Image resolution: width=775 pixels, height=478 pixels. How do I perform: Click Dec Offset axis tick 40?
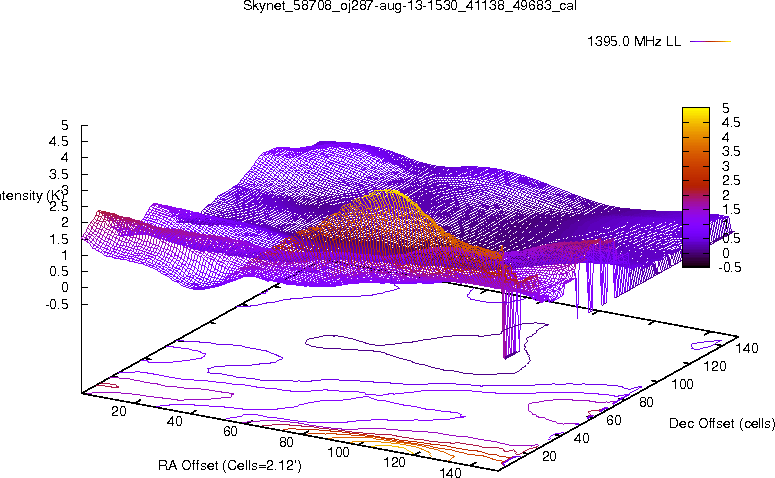point(581,438)
